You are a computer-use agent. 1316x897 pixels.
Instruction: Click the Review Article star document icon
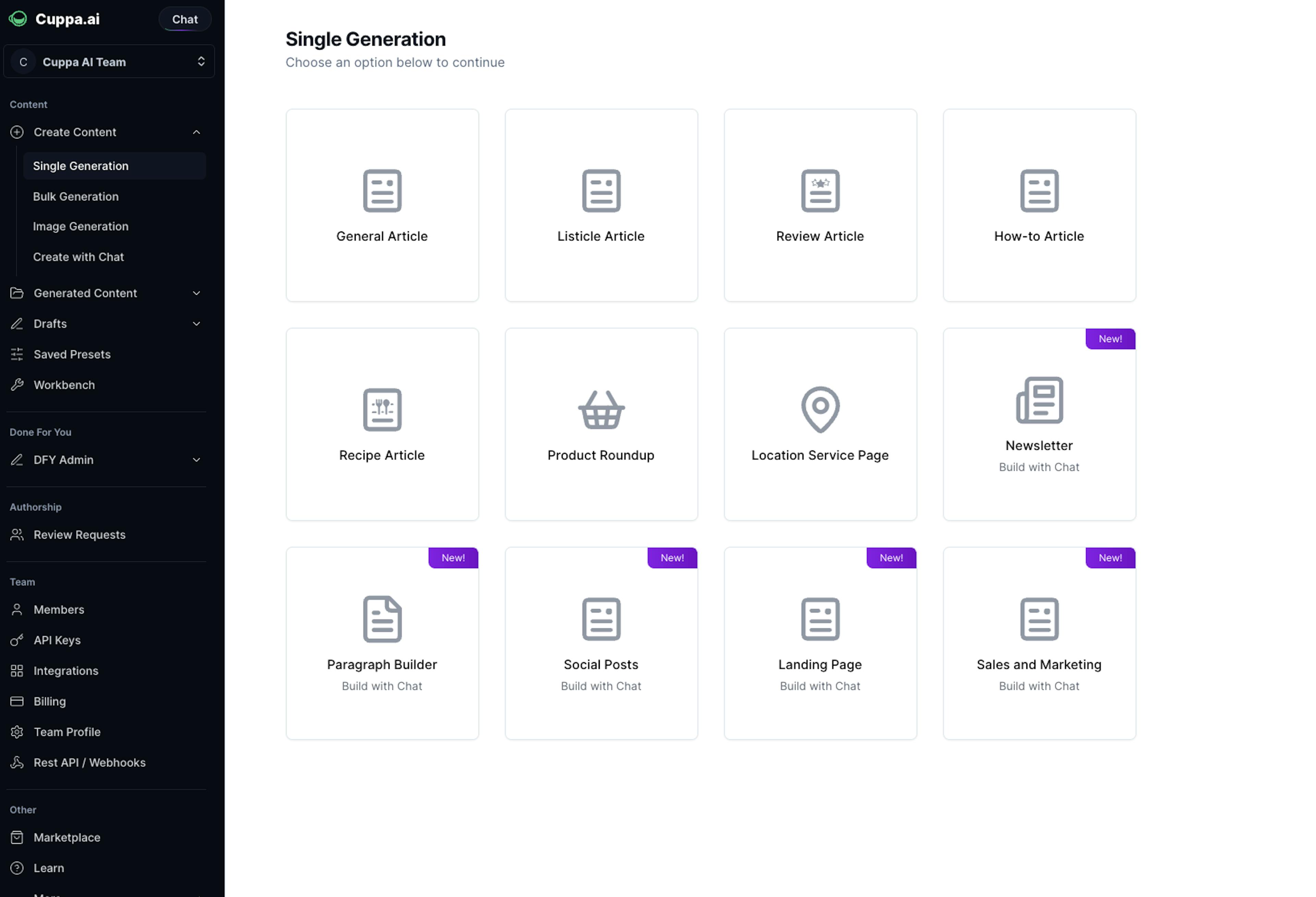tap(820, 191)
